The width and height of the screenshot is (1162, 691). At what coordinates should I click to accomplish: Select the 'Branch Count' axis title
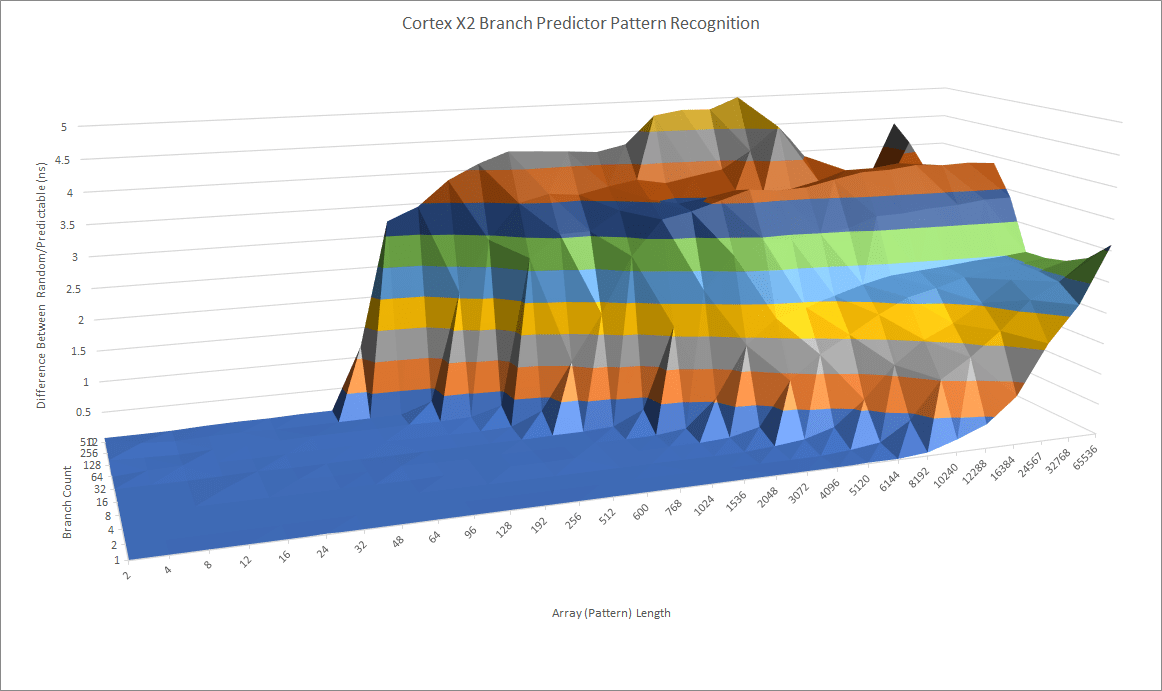67,502
